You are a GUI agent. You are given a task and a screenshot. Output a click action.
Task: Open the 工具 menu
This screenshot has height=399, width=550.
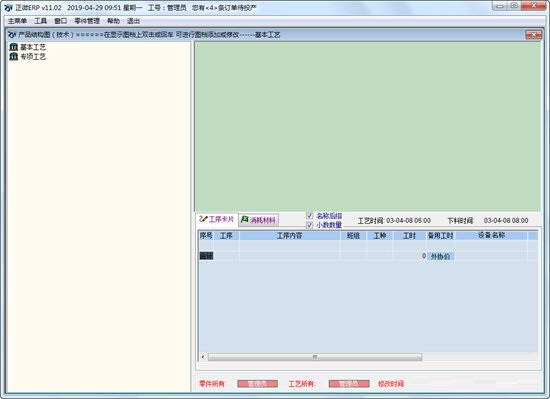pos(40,21)
